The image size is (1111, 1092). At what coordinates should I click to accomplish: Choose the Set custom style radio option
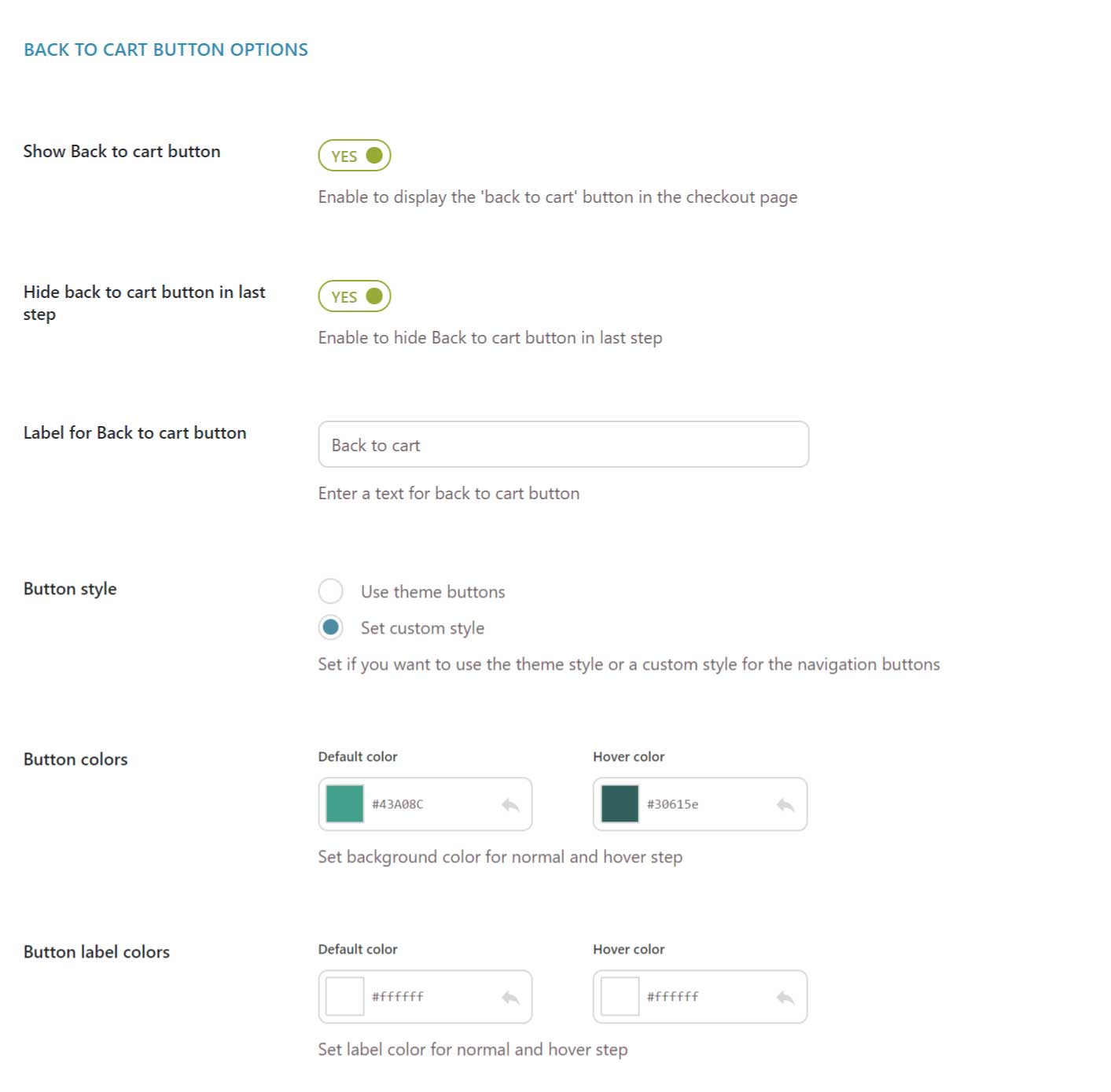[x=331, y=627]
